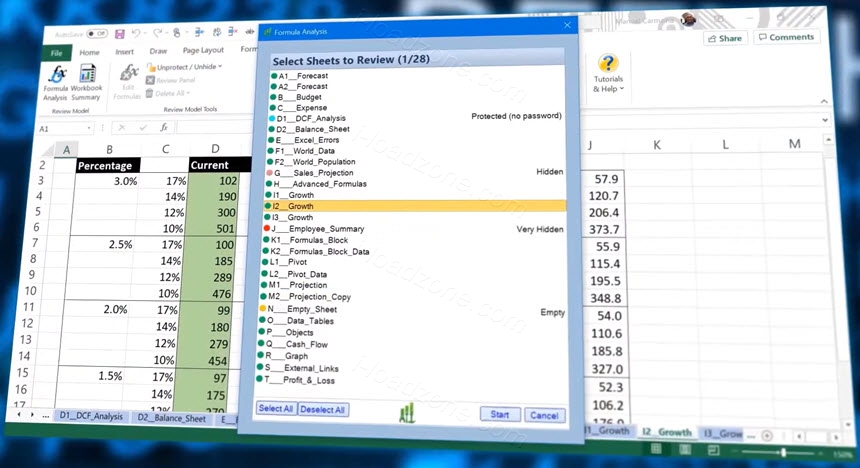
Task: Click the Touch/Mouse mode icon
Action: point(177,33)
